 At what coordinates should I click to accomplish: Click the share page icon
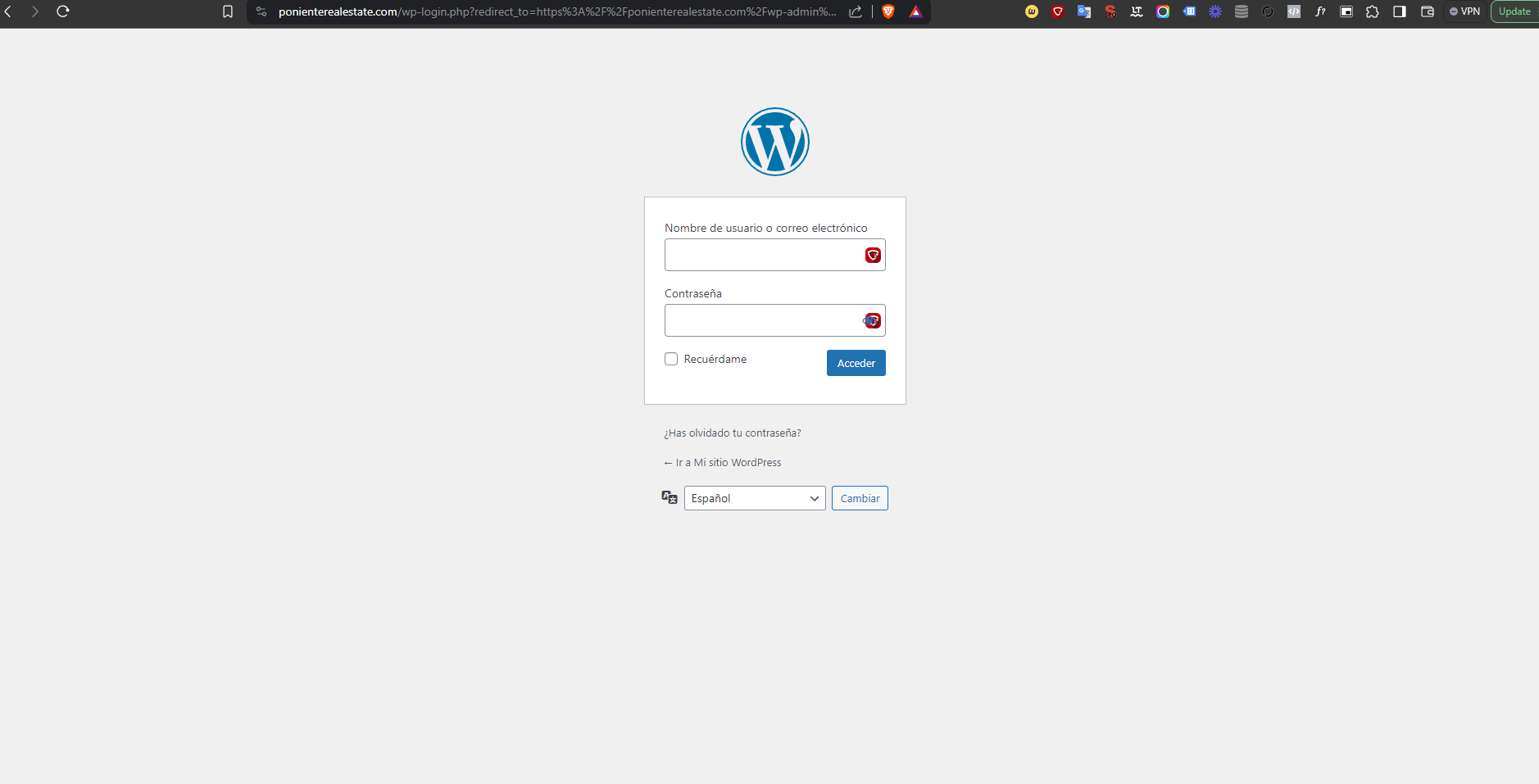click(x=856, y=11)
